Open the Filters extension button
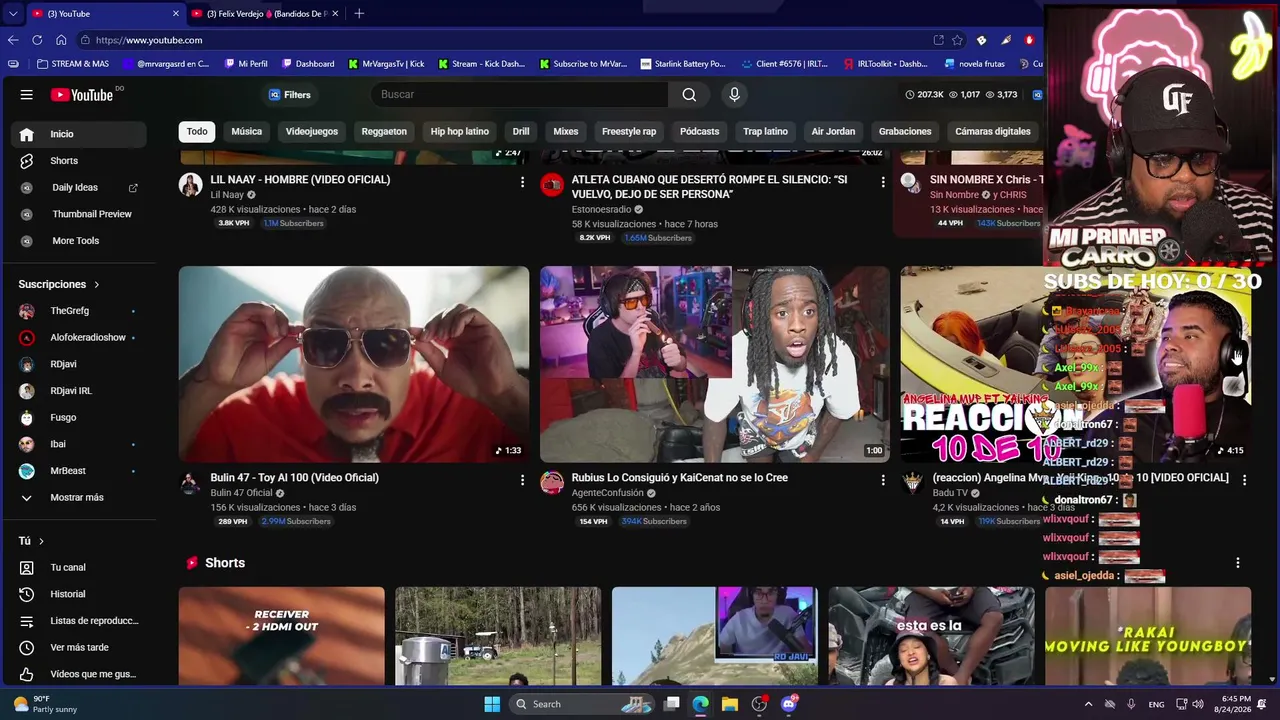Screen dimensions: 1280x720 [x=290, y=95]
